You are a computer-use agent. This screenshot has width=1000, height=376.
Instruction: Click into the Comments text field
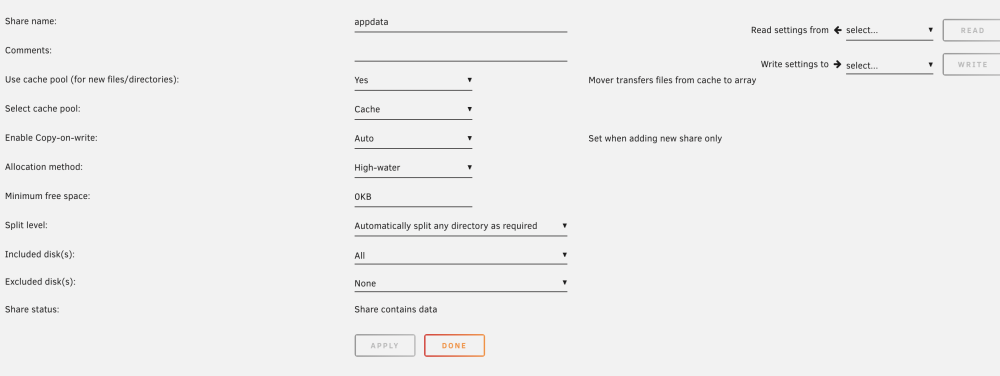(x=460, y=52)
